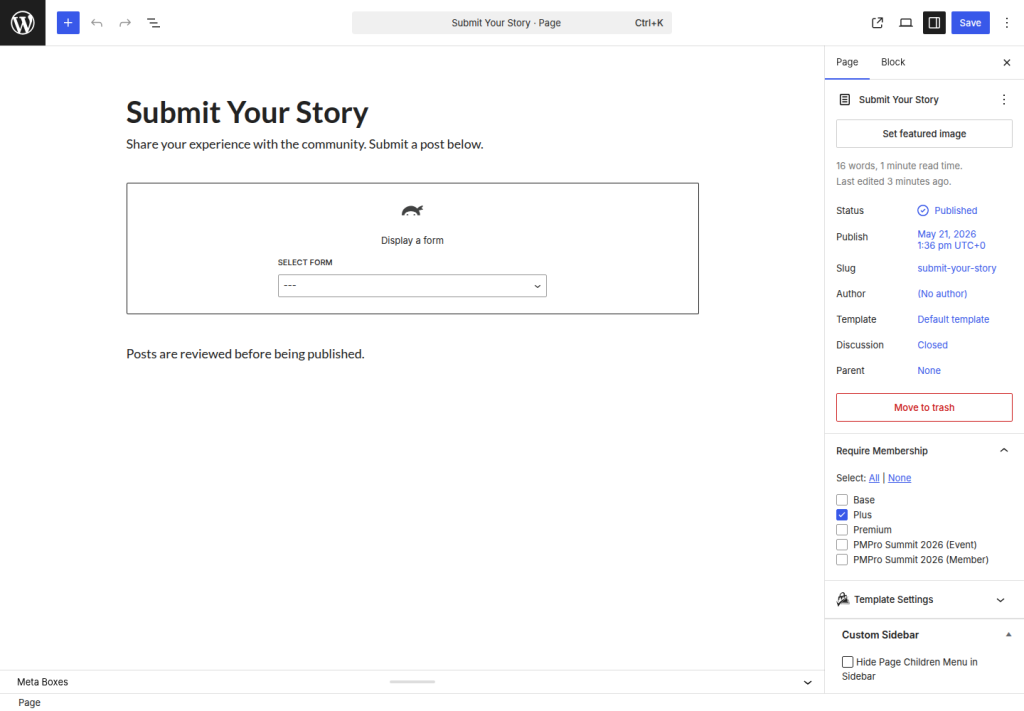Edit the publish date May 21, 2026
The height and width of the screenshot is (711, 1024).
point(951,240)
